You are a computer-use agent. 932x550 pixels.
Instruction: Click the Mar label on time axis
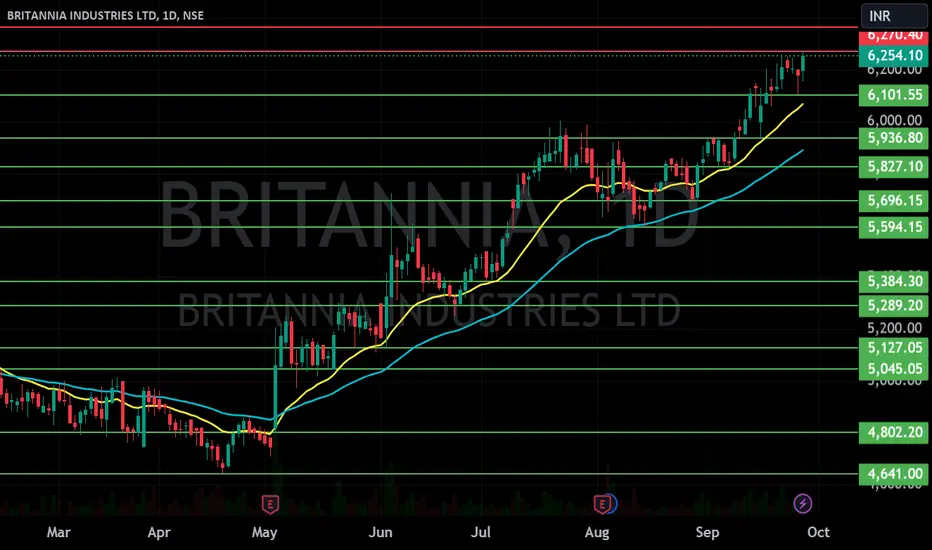click(x=58, y=532)
